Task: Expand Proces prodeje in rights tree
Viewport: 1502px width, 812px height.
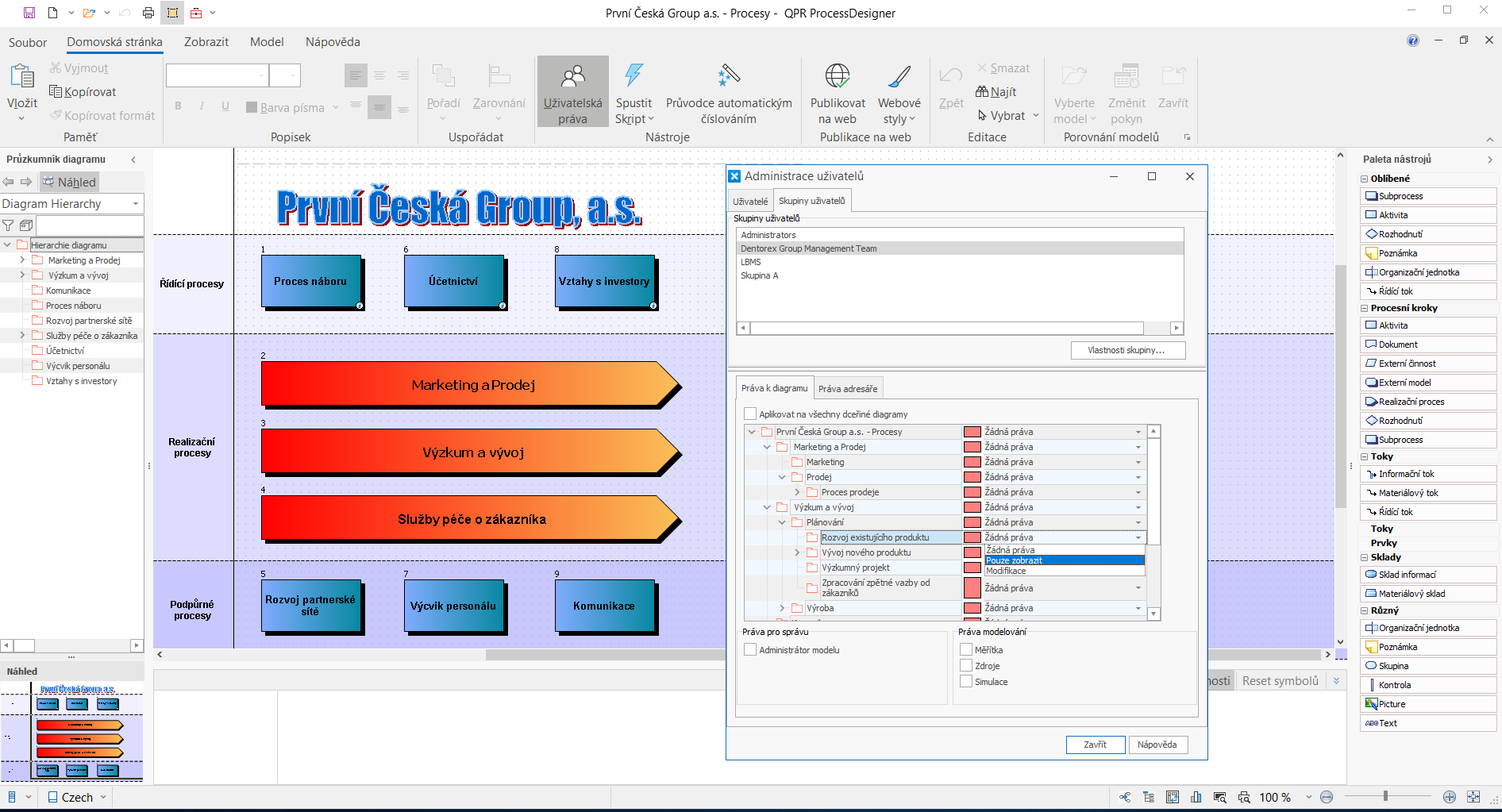Action: pos(797,492)
